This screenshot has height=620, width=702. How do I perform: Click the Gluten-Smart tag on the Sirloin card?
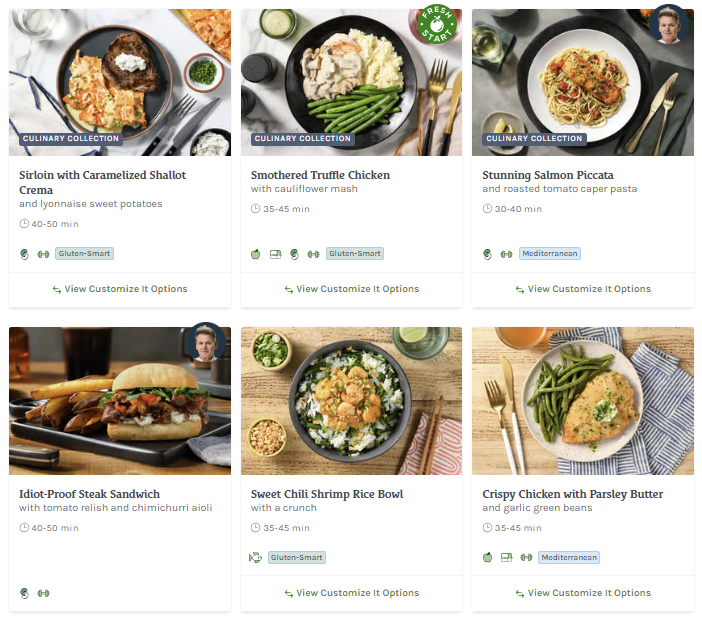(x=84, y=254)
